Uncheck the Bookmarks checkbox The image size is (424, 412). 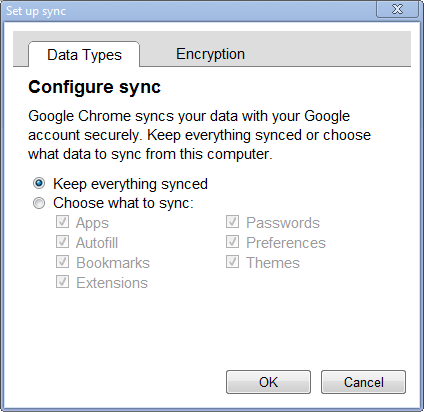(62, 262)
